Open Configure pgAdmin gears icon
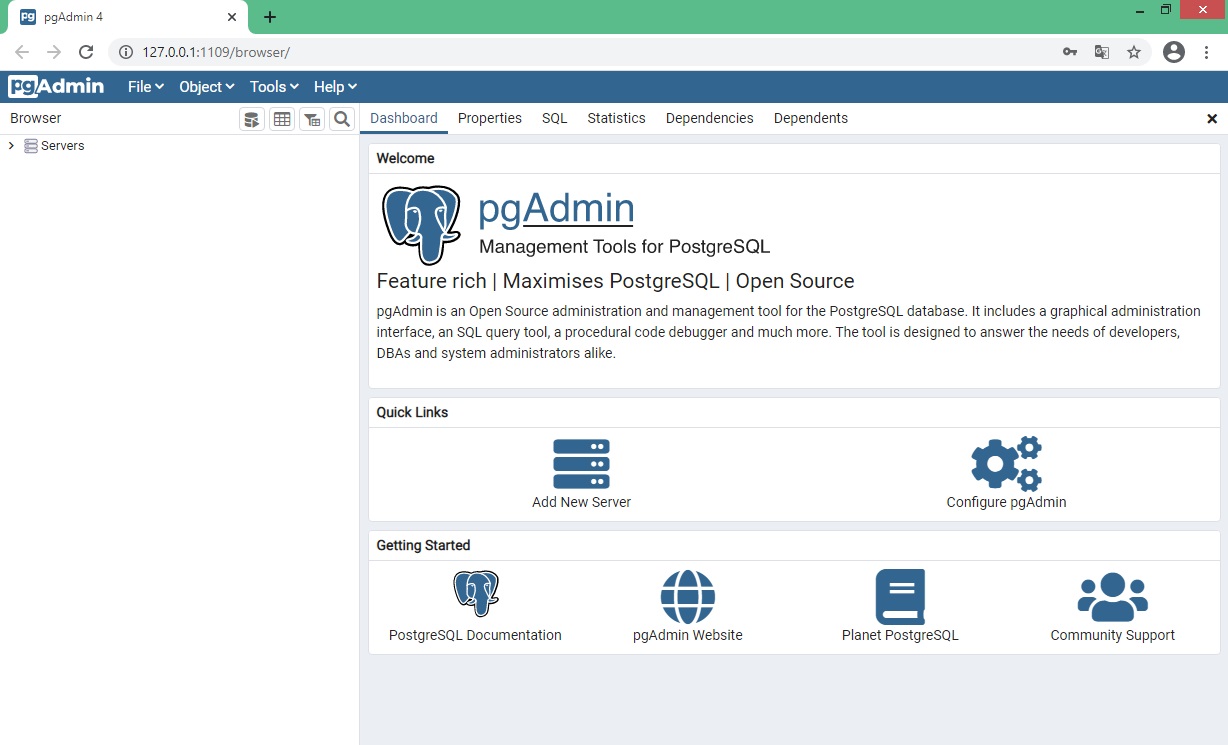 (x=1006, y=464)
